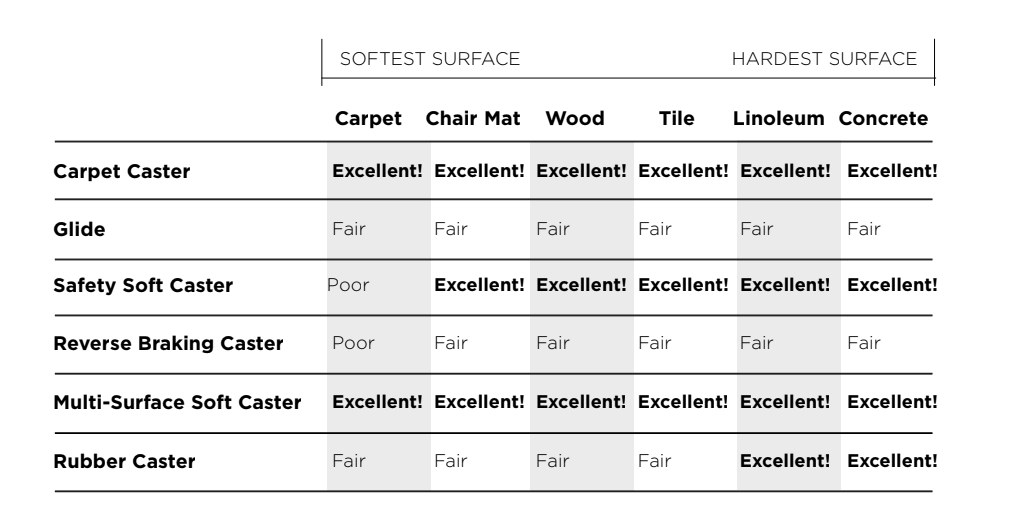The height and width of the screenshot is (517, 1015).
Task: Click the Reverse Braking Caster row label
Action: (x=168, y=344)
